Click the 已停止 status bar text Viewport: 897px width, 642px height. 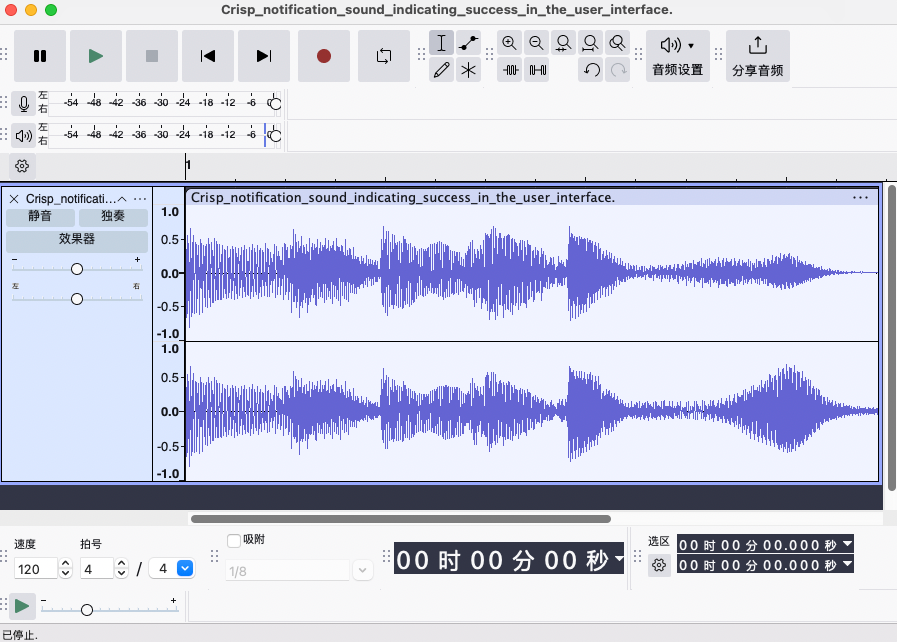[x=20, y=635]
